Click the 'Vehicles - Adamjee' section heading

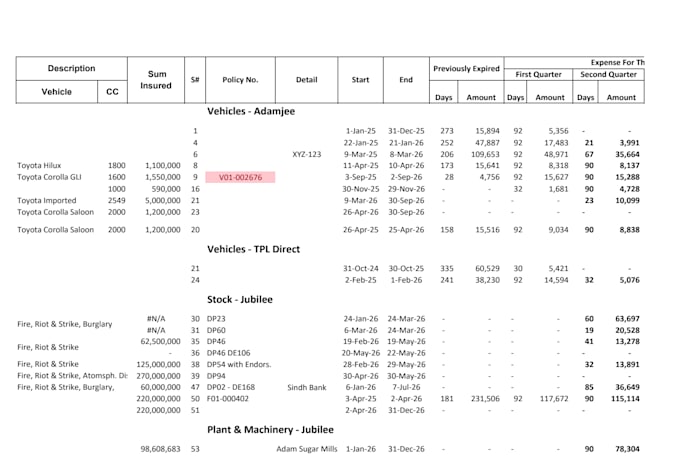point(251,111)
